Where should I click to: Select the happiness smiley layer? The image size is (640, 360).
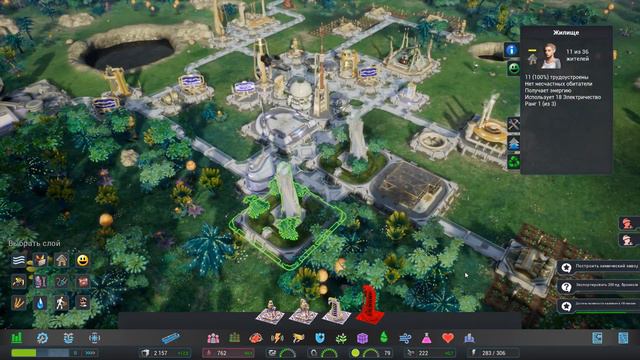click(82, 260)
